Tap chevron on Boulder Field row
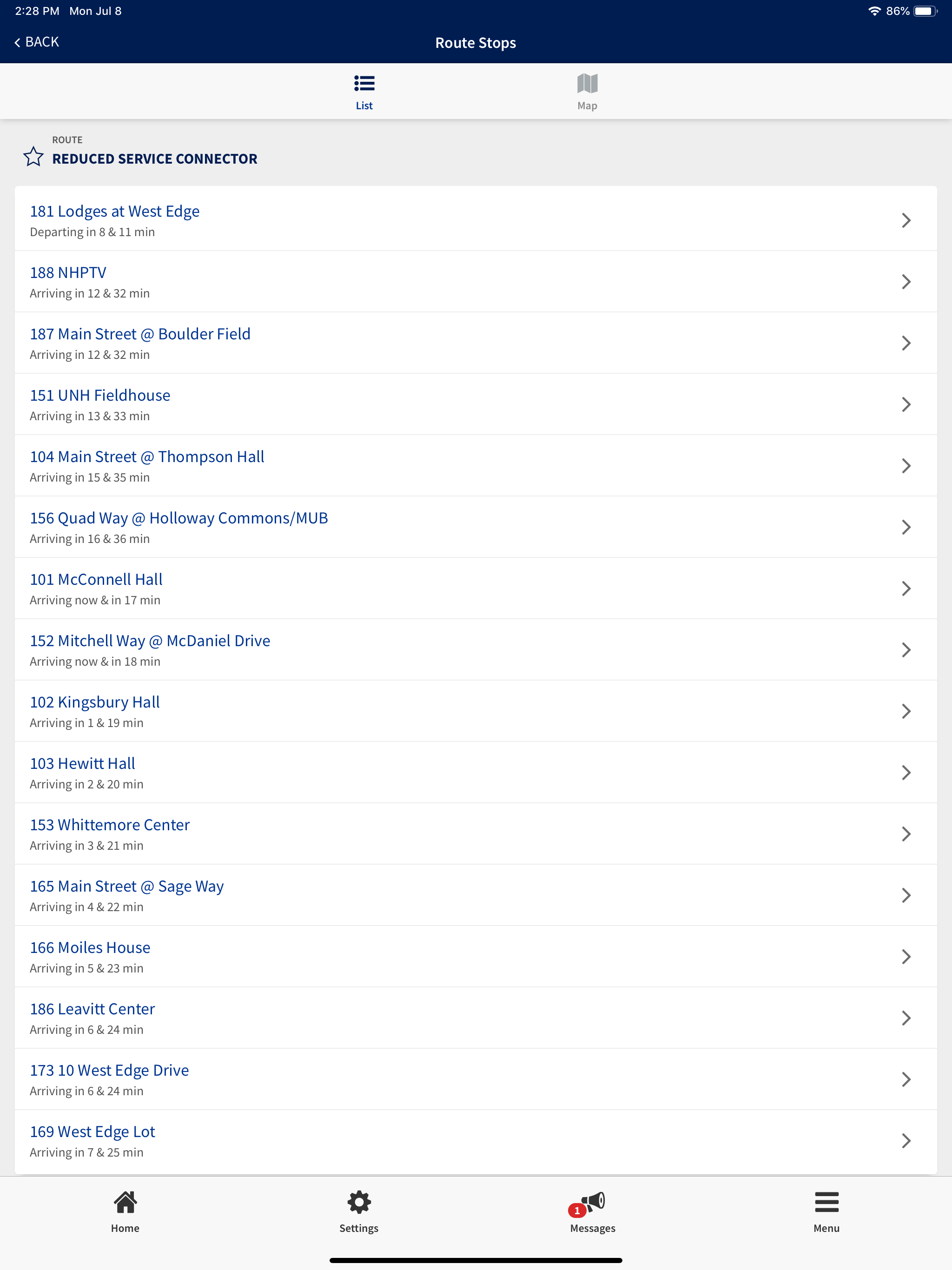This screenshot has height=1270, width=952. (x=906, y=344)
